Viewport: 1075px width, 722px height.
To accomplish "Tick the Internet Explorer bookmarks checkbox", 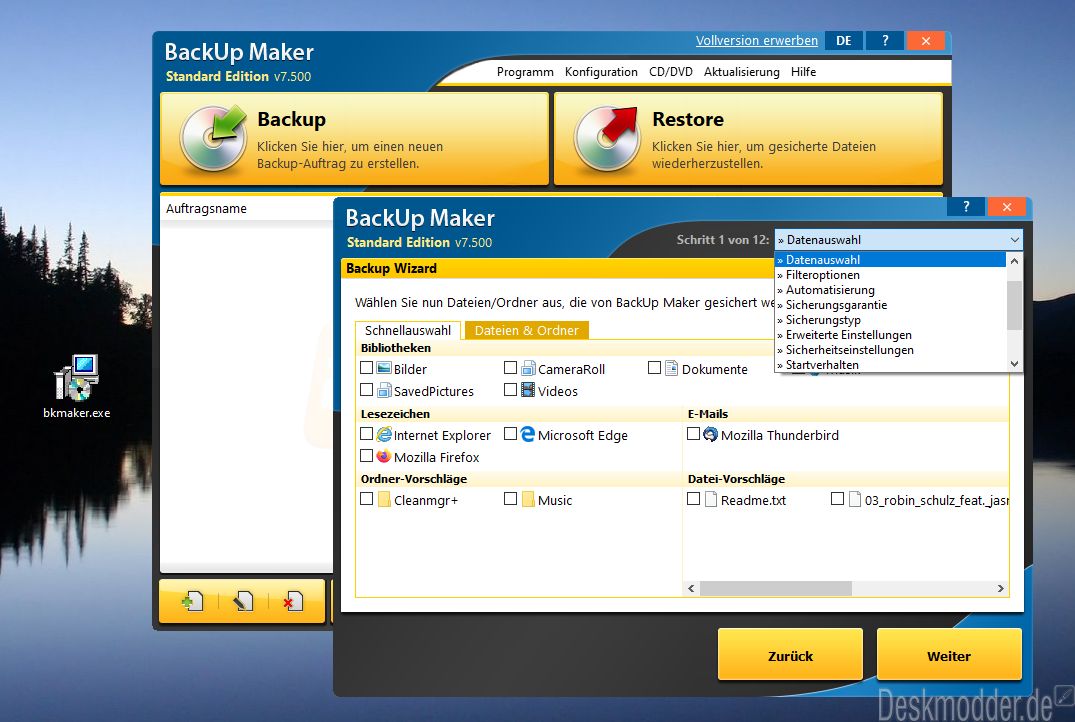I will pyautogui.click(x=367, y=434).
